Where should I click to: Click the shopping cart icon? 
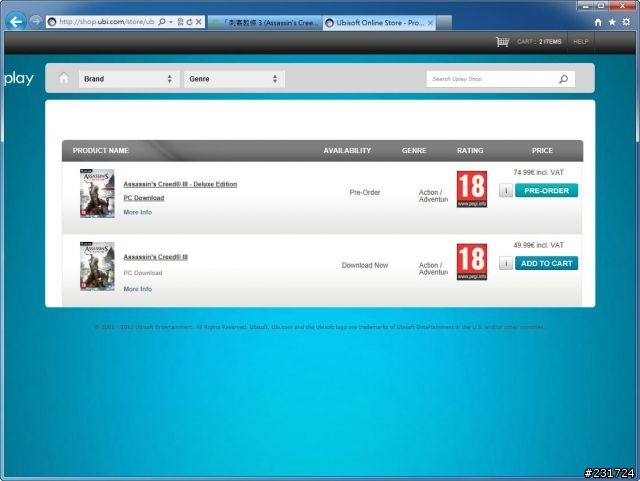pos(502,42)
